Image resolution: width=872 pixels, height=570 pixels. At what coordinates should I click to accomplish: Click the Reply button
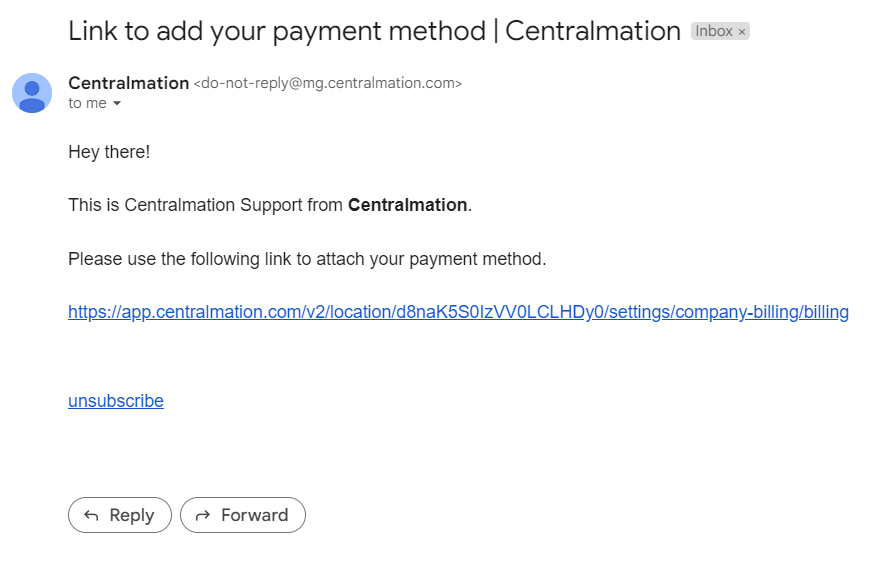tap(120, 515)
